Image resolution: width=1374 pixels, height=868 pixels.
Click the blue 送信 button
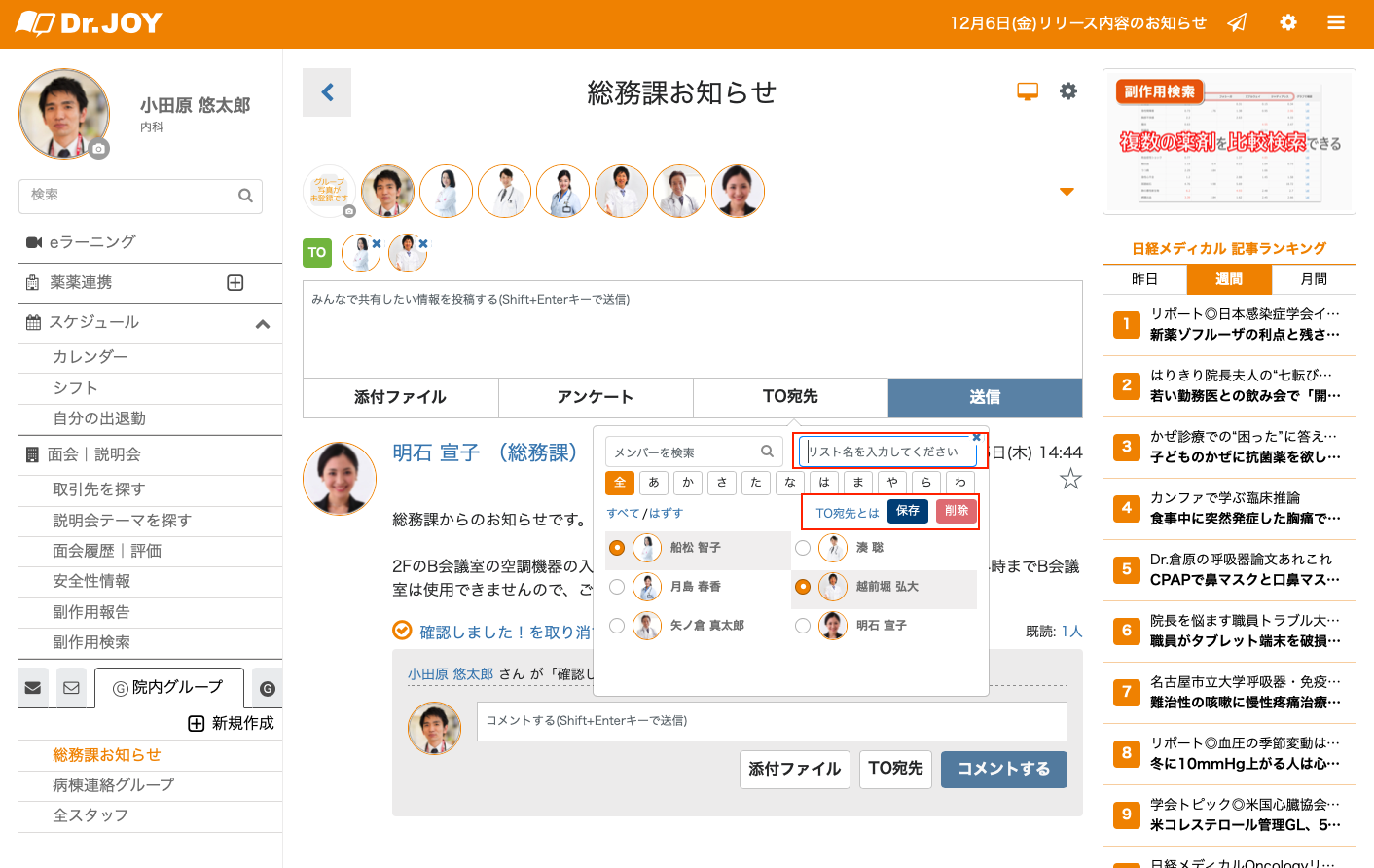click(985, 397)
